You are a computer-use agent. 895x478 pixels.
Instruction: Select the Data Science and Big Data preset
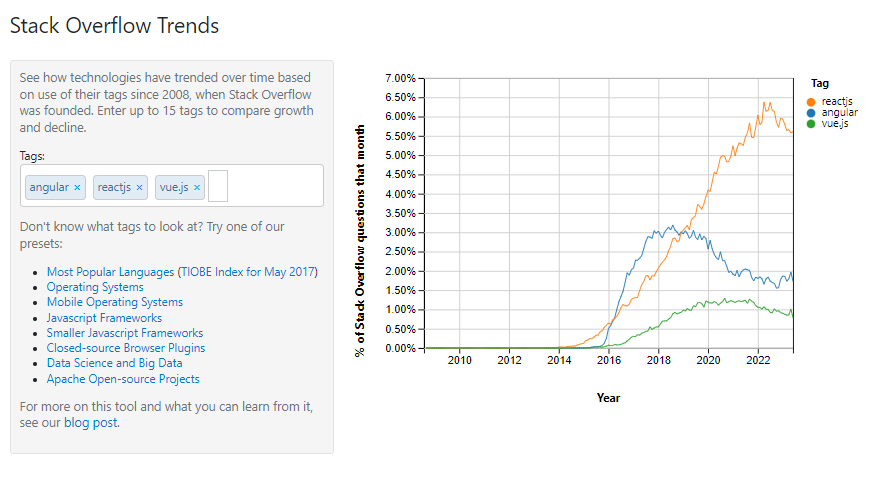click(x=114, y=363)
